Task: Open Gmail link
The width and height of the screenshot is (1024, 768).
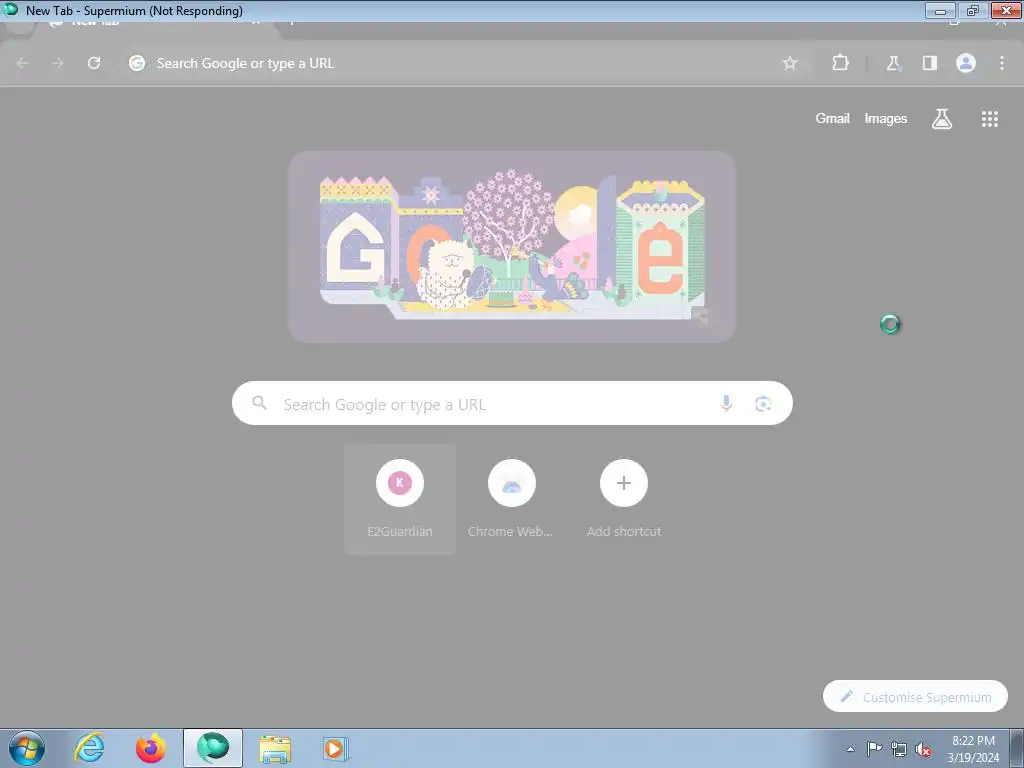Action: coord(832,118)
